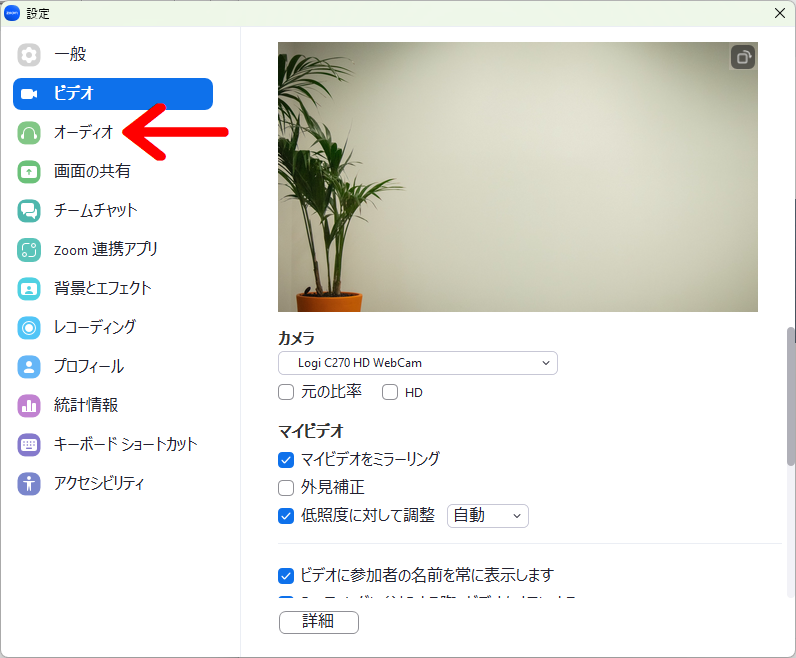Open Zoom 連携アプリ settings
This screenshot has height=658, width=796.
[x=113, y=250]
